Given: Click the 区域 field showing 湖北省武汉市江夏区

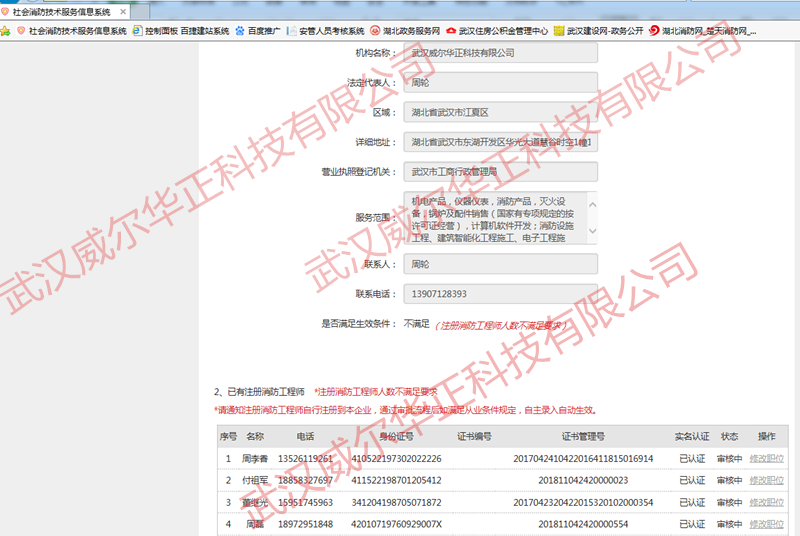Looking at the screenshot, I should 501,112.
